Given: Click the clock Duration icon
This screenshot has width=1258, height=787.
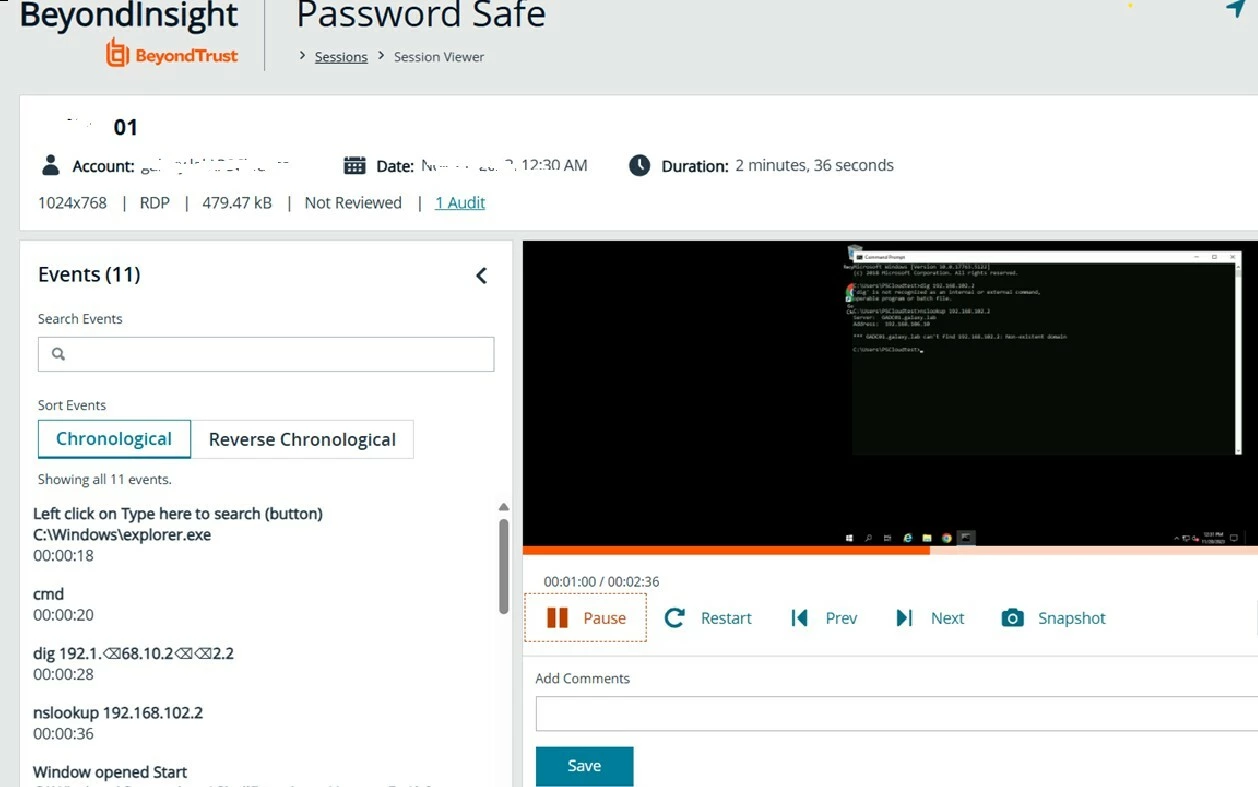Looking at the screenshot, I should (x=640, y=166).
